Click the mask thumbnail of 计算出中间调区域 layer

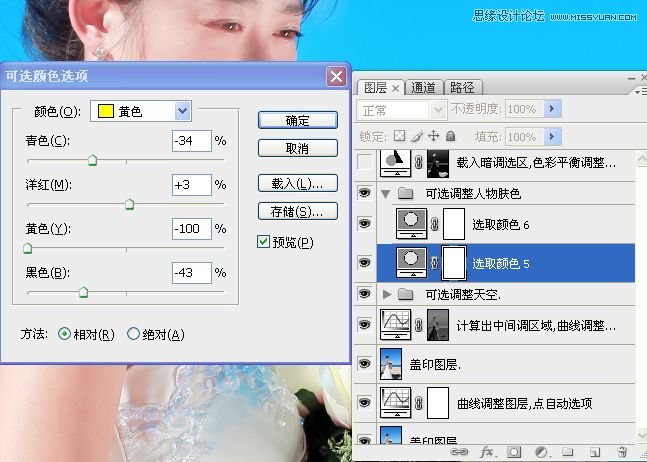click(438, 325)
